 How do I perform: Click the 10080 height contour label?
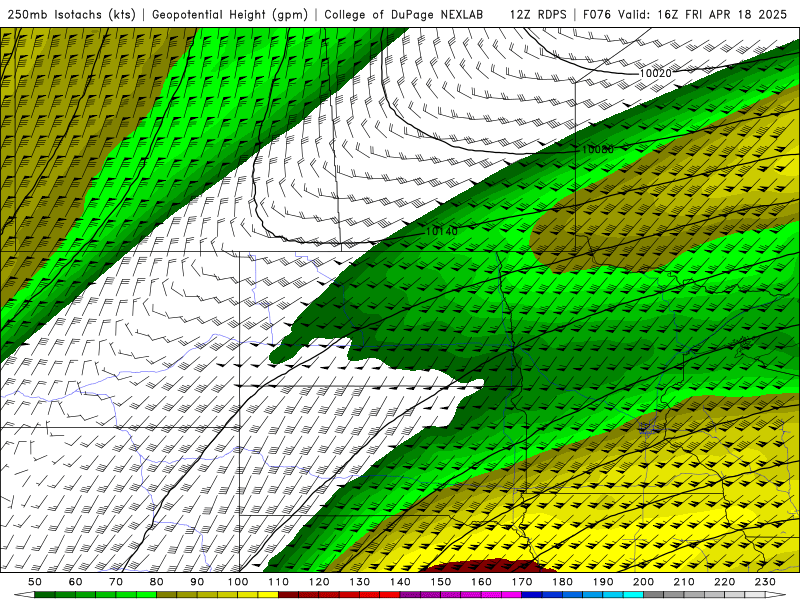click(x=597, y=149)
